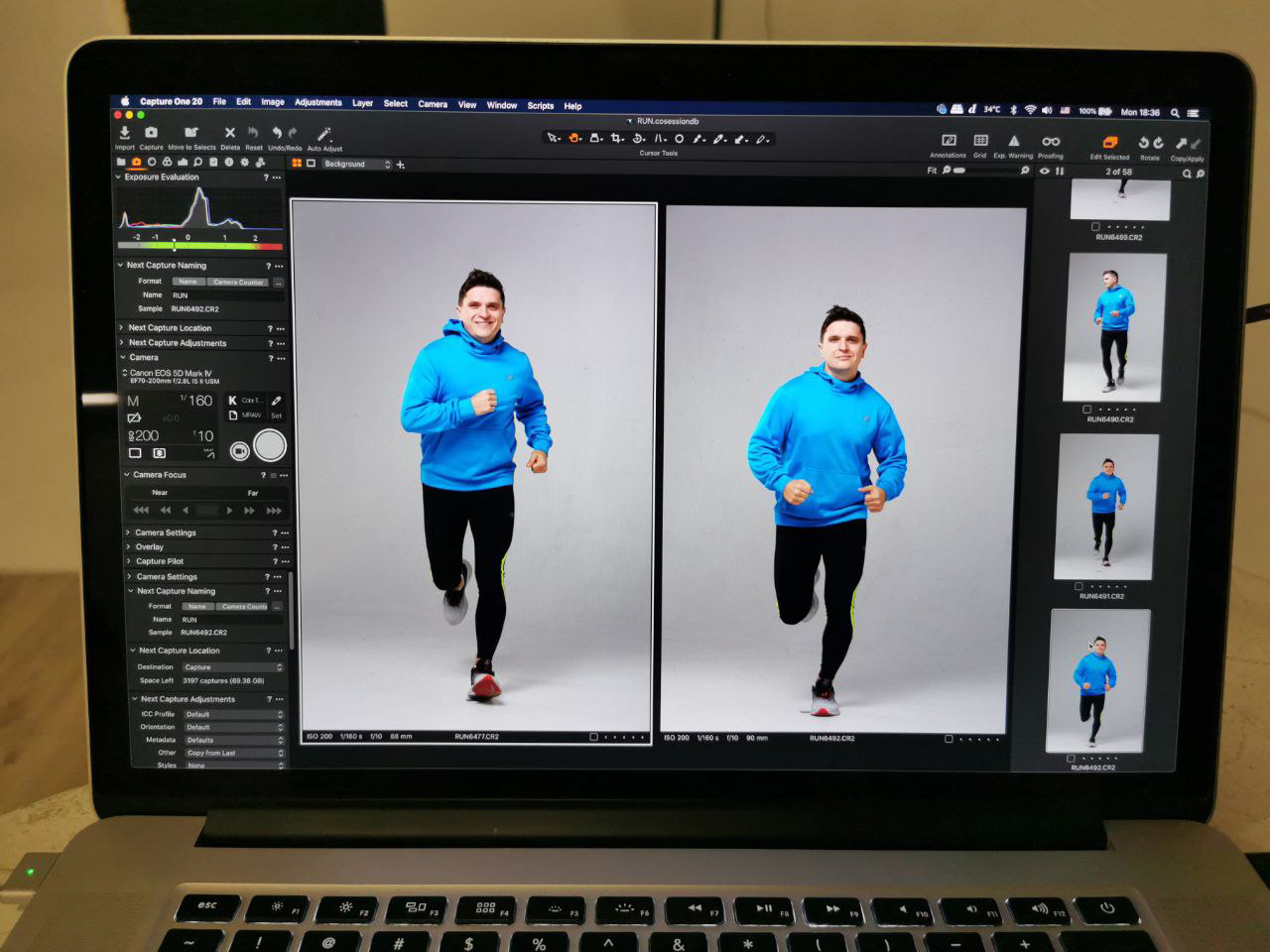Open the Destination Capture dropdown
Image resolution: width=1270 pixels, height=952 pixels.
coord(233,667)
